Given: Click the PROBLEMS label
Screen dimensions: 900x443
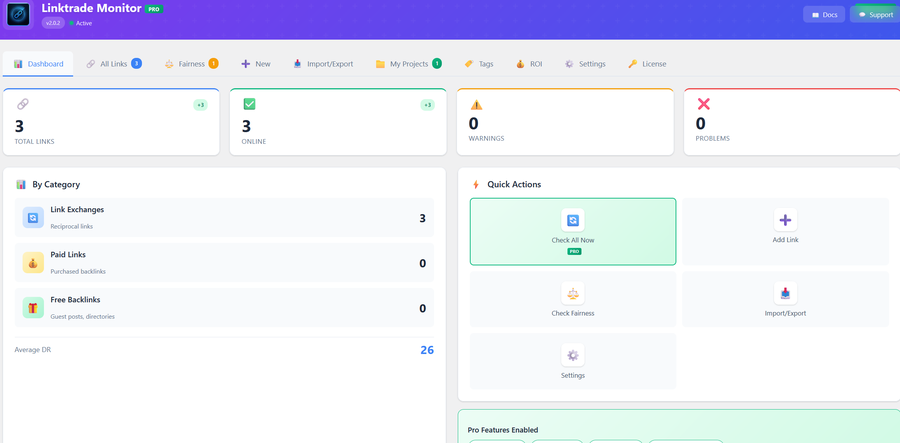Looking at the screenshot, I should coord(713,138).
